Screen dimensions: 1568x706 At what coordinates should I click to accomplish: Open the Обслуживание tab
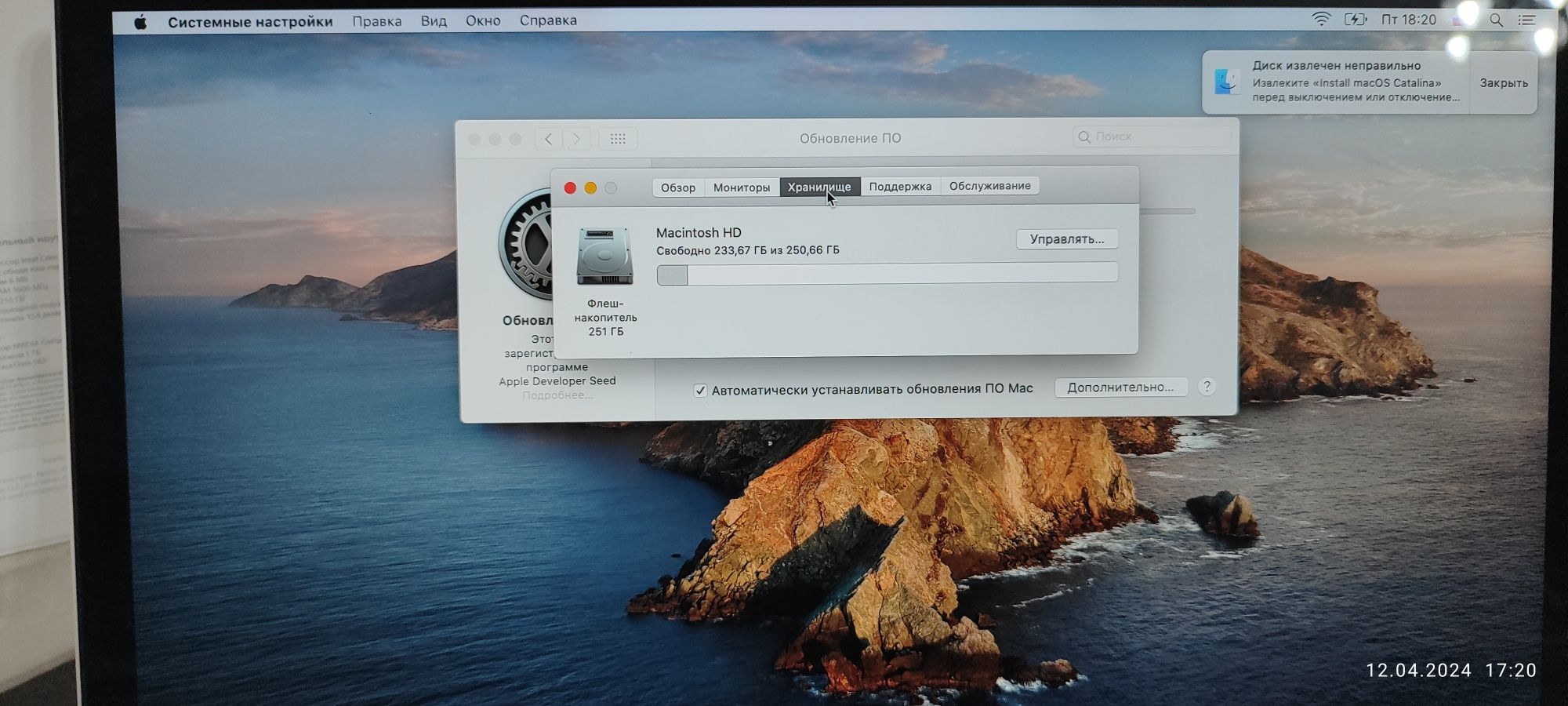coord(990,185)
